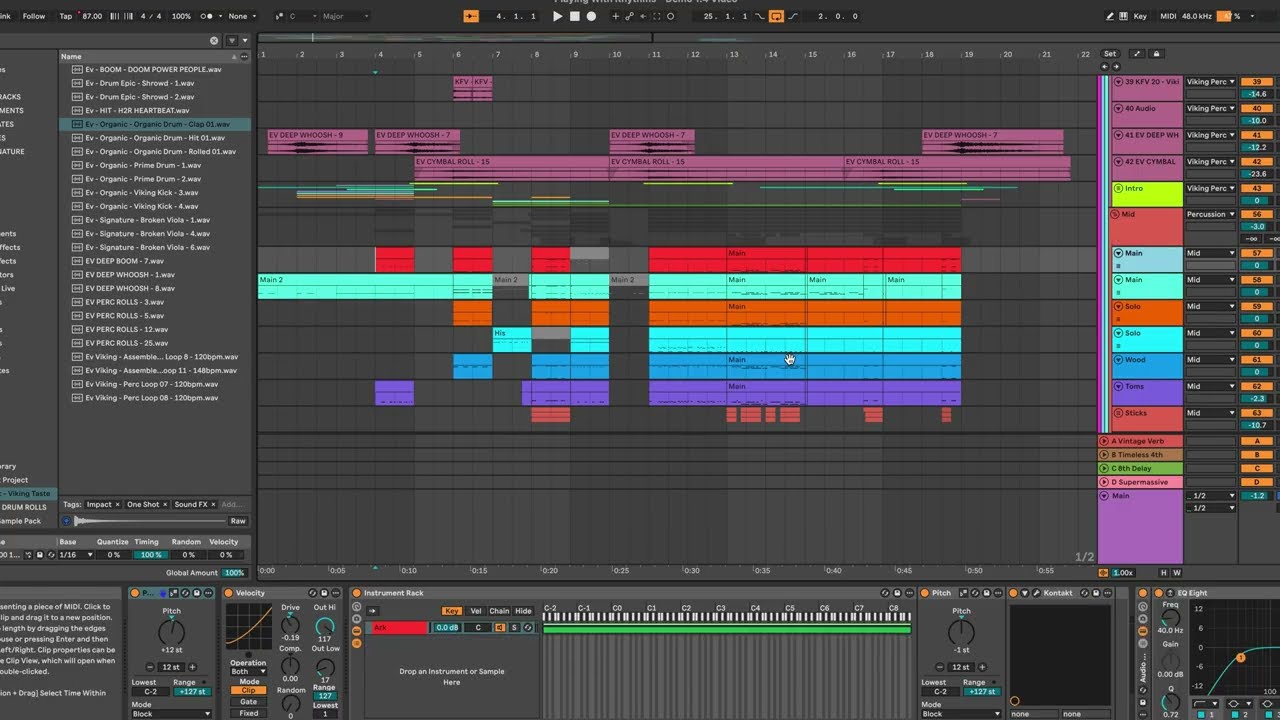
Task: Toggle the Velocity device on/off
Action: click(229, 593)
